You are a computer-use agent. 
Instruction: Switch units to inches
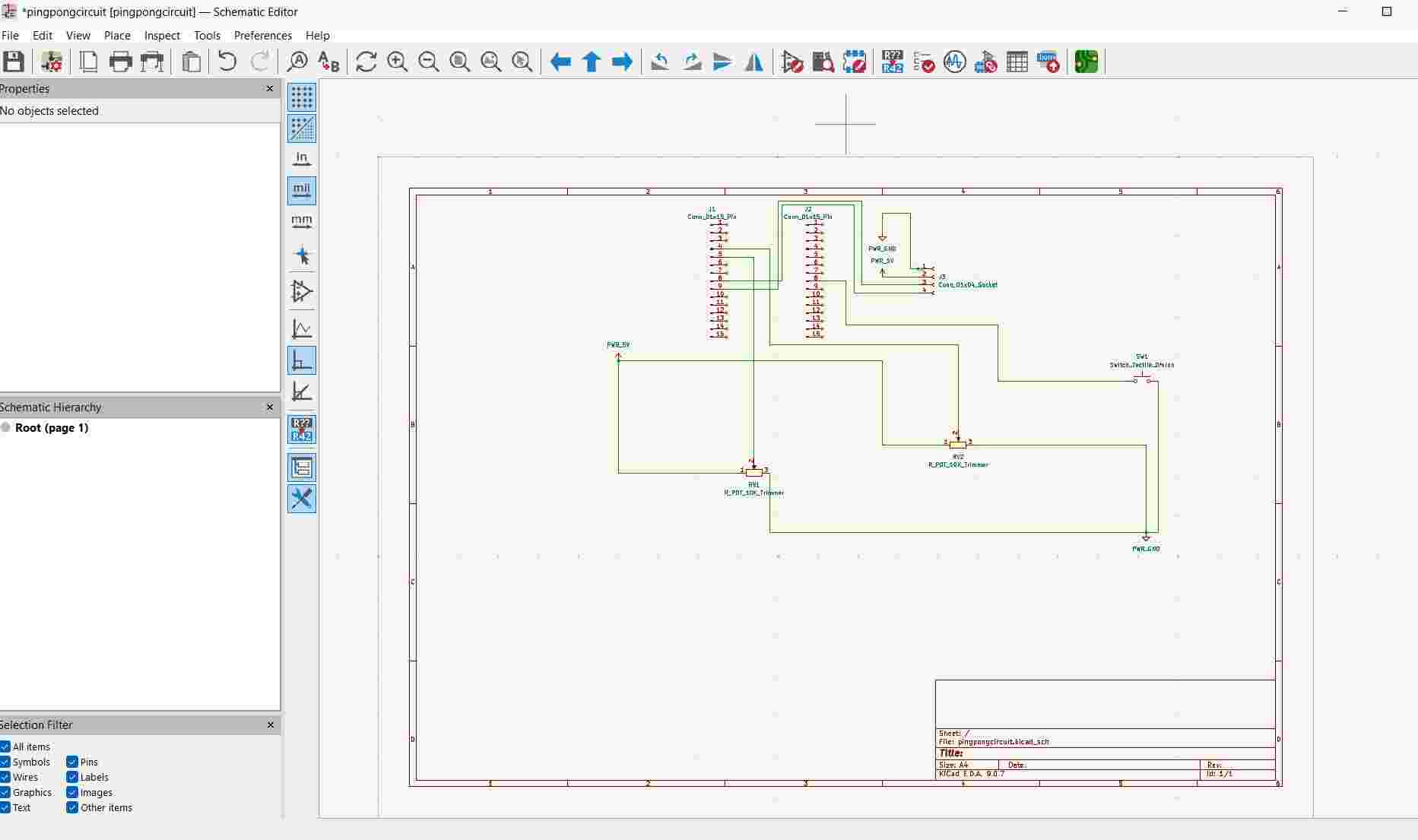(301, 158)
